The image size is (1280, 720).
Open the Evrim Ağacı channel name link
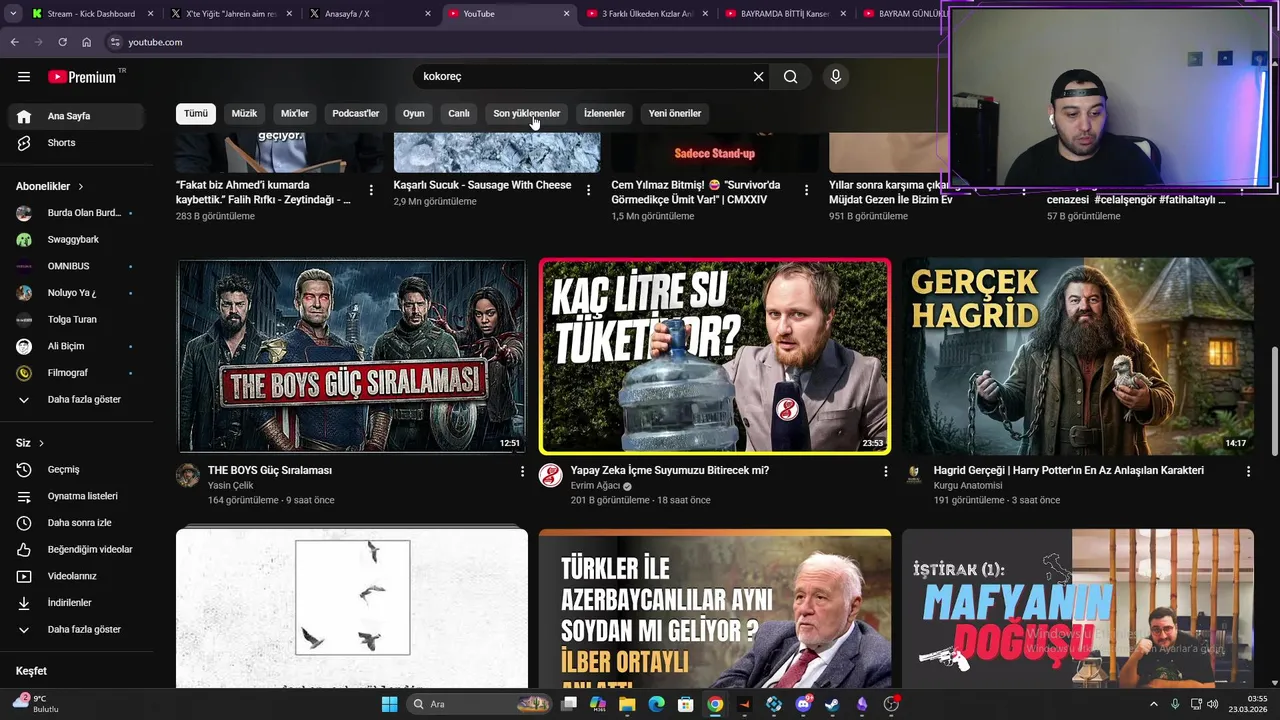tap(595, 486)
